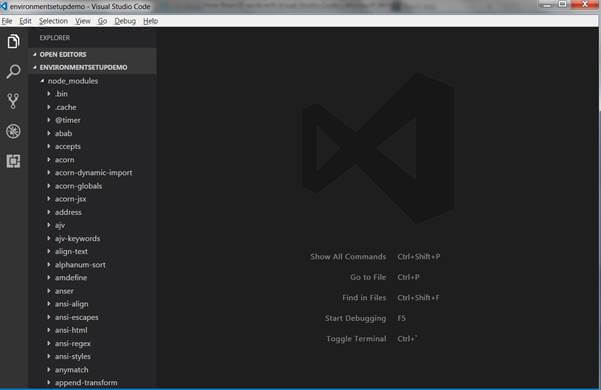Click the VS Code logo in title bar

pyautogui.click(x=3, y=6)
